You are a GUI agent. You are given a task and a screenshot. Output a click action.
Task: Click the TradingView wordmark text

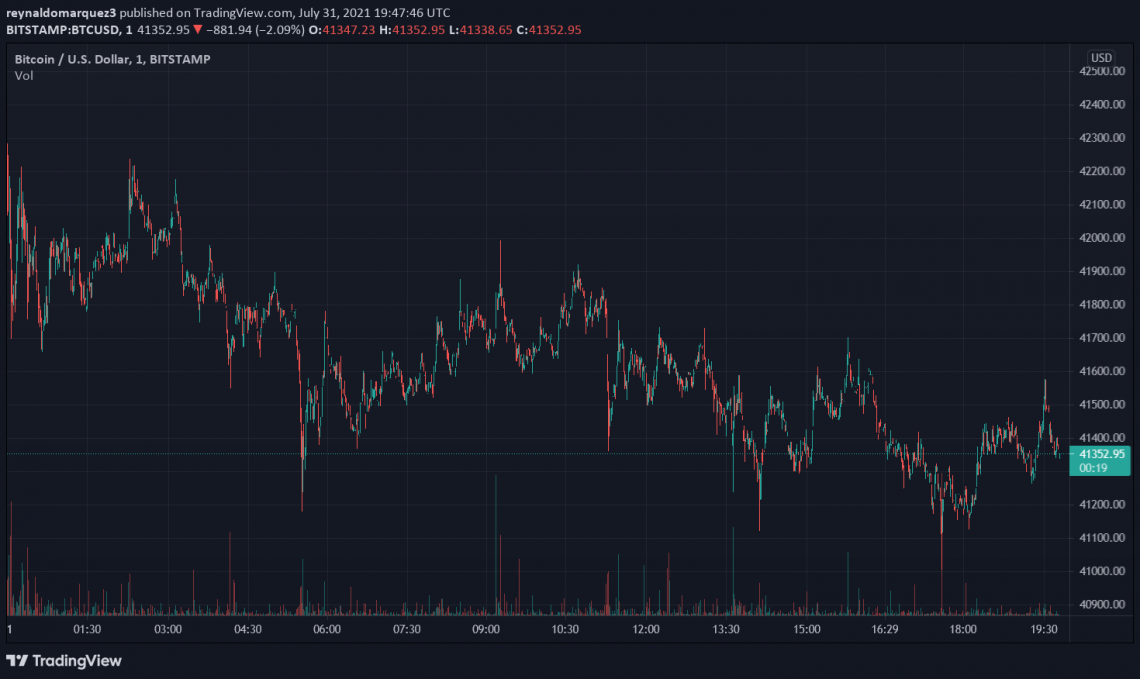[x=77, y=661]
